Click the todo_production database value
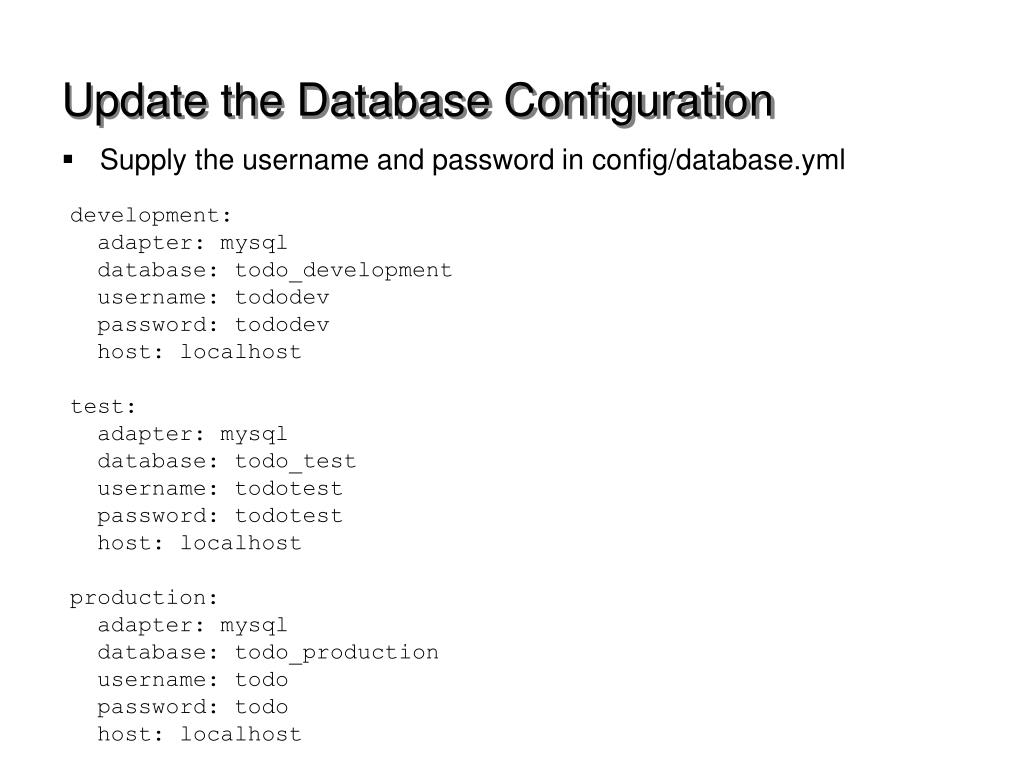 click(x=337, y=653)
